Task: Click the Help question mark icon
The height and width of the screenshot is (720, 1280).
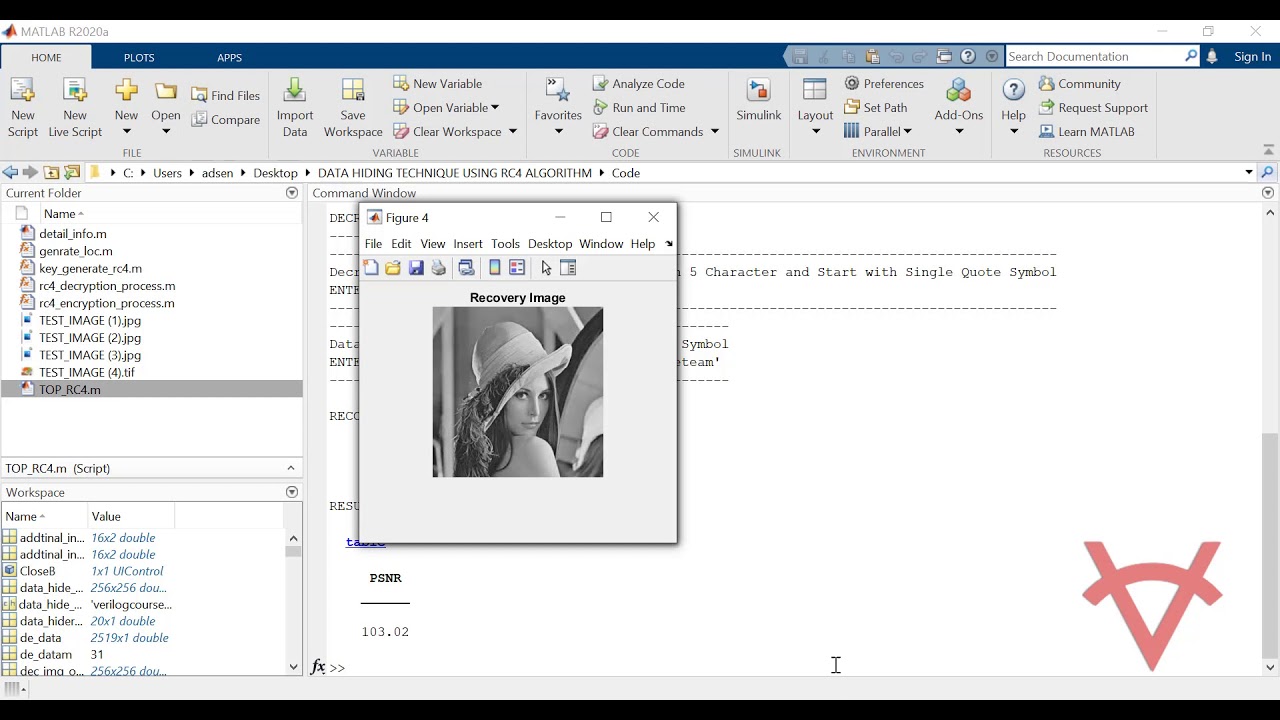Action: coord(1014,90)
